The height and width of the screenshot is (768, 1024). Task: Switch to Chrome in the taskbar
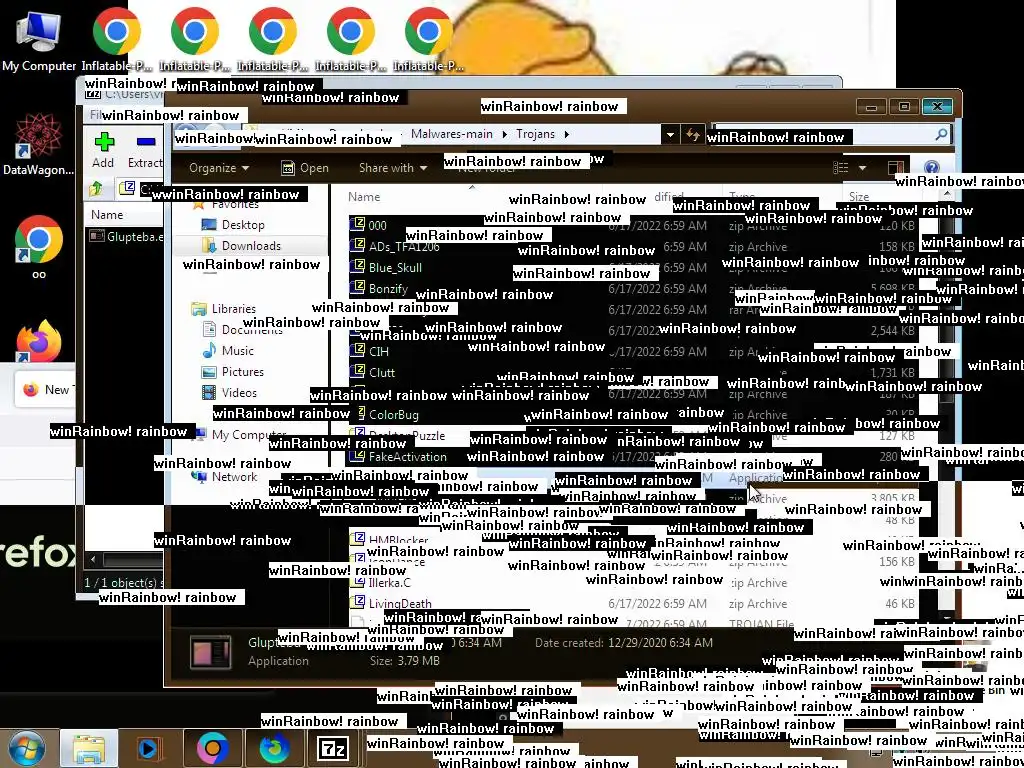pyautogui.click(x=212, y=748)
